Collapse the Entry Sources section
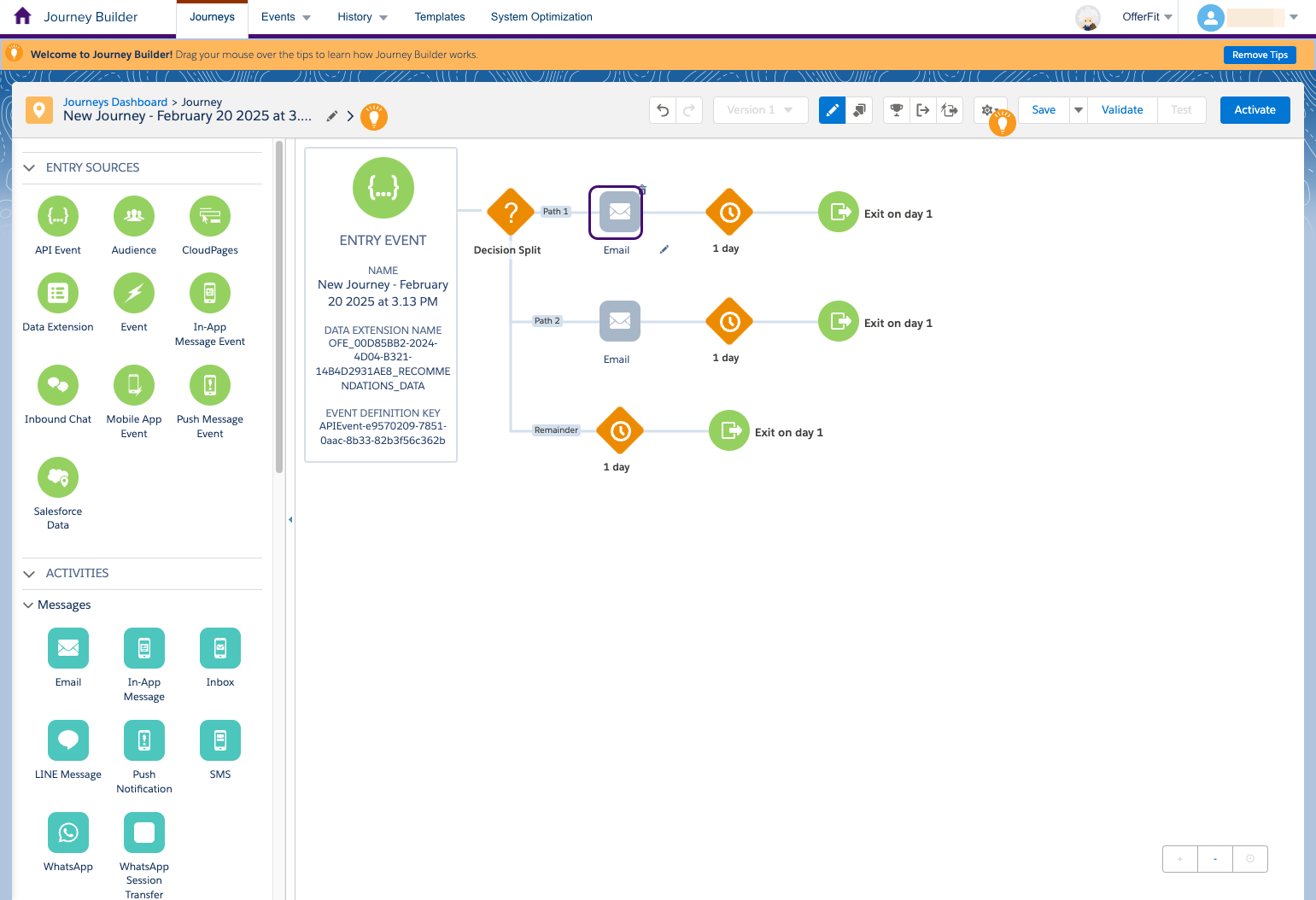The width and height of the screenshot is (1316, 900). pyautogui.click(x=29, y=168)
